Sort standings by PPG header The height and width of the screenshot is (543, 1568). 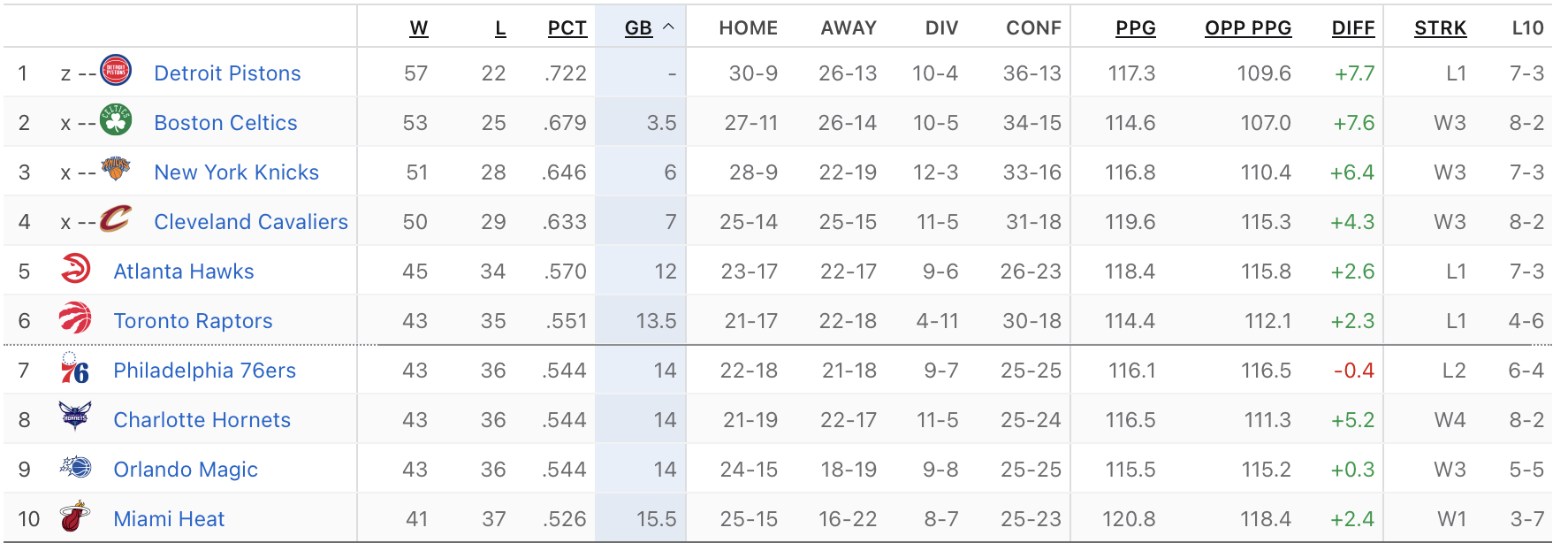tap(1135, 28)
